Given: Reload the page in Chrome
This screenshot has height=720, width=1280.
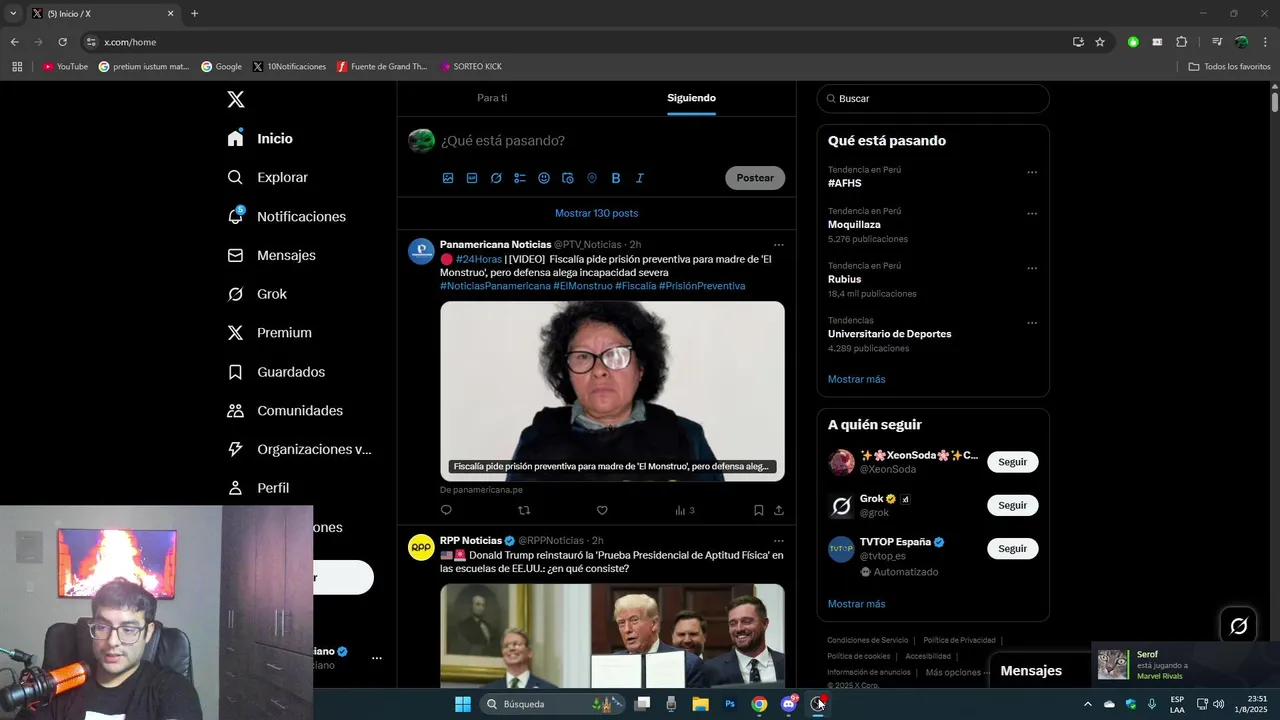Looking at the screenshot, I should (x=62, y=42).
